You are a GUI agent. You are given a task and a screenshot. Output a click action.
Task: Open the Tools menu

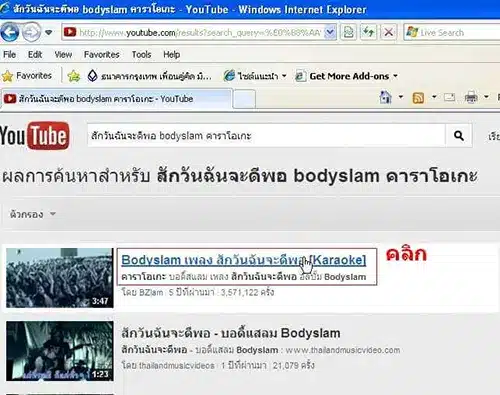(x=141, y=54)
